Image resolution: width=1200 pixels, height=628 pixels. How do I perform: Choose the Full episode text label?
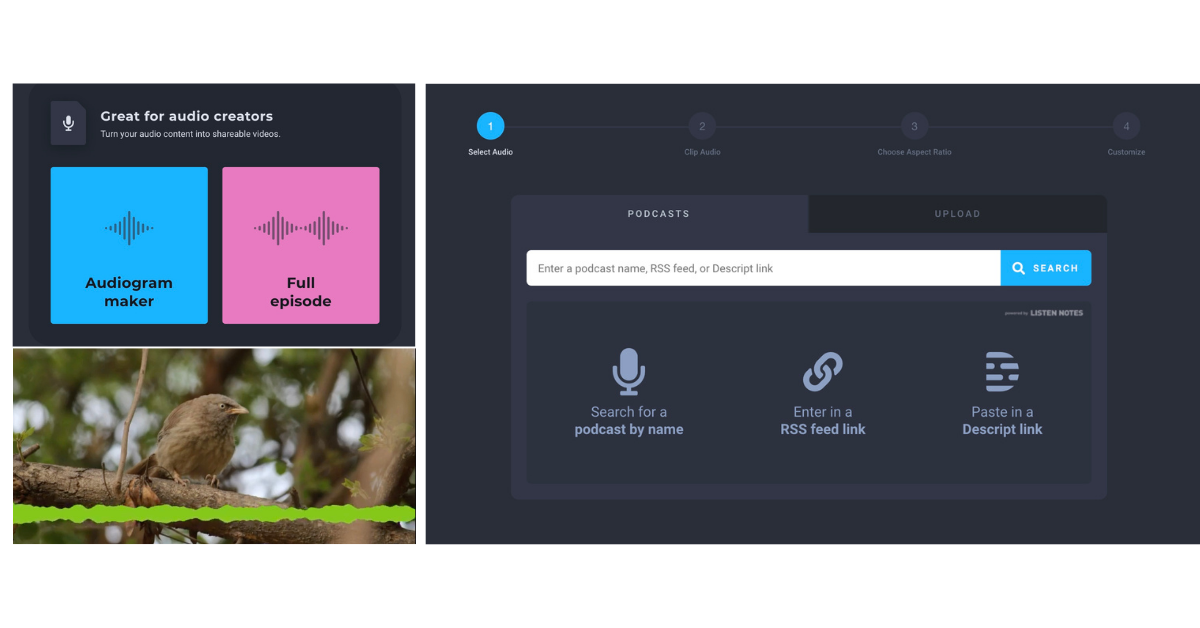300,292
